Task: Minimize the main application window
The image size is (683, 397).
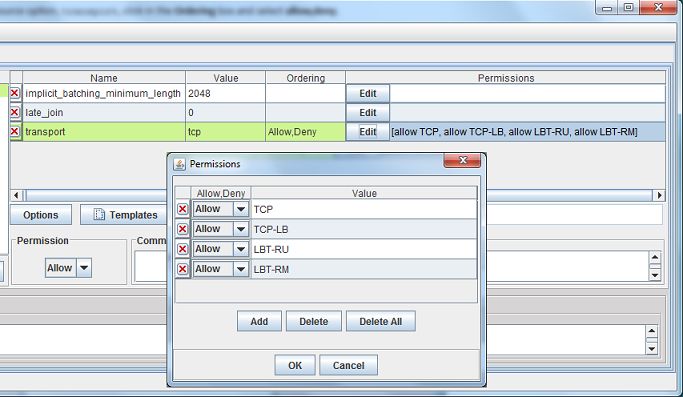Action: (607, 7)
